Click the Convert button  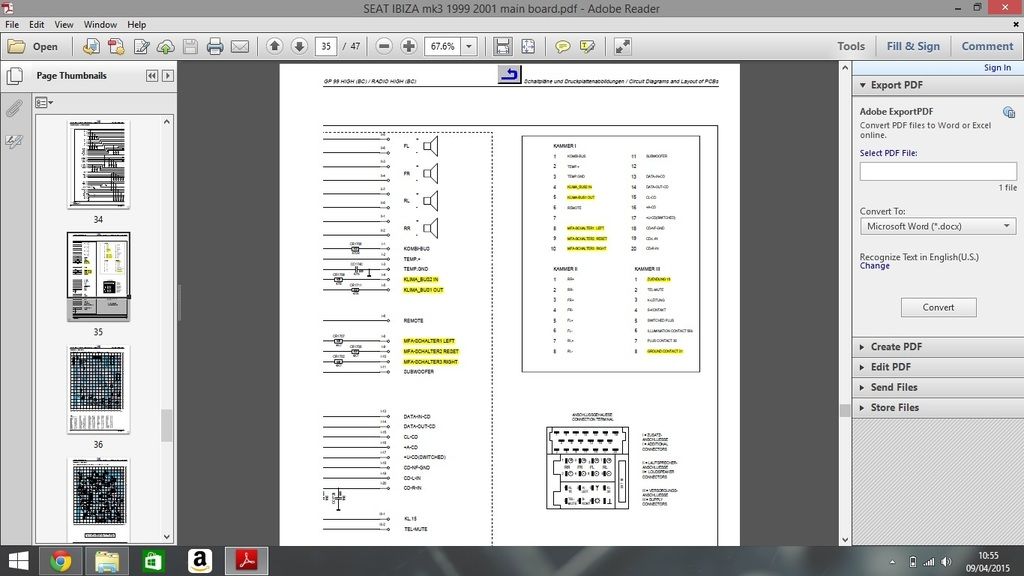pyautogui.click(x=938, y=307)
